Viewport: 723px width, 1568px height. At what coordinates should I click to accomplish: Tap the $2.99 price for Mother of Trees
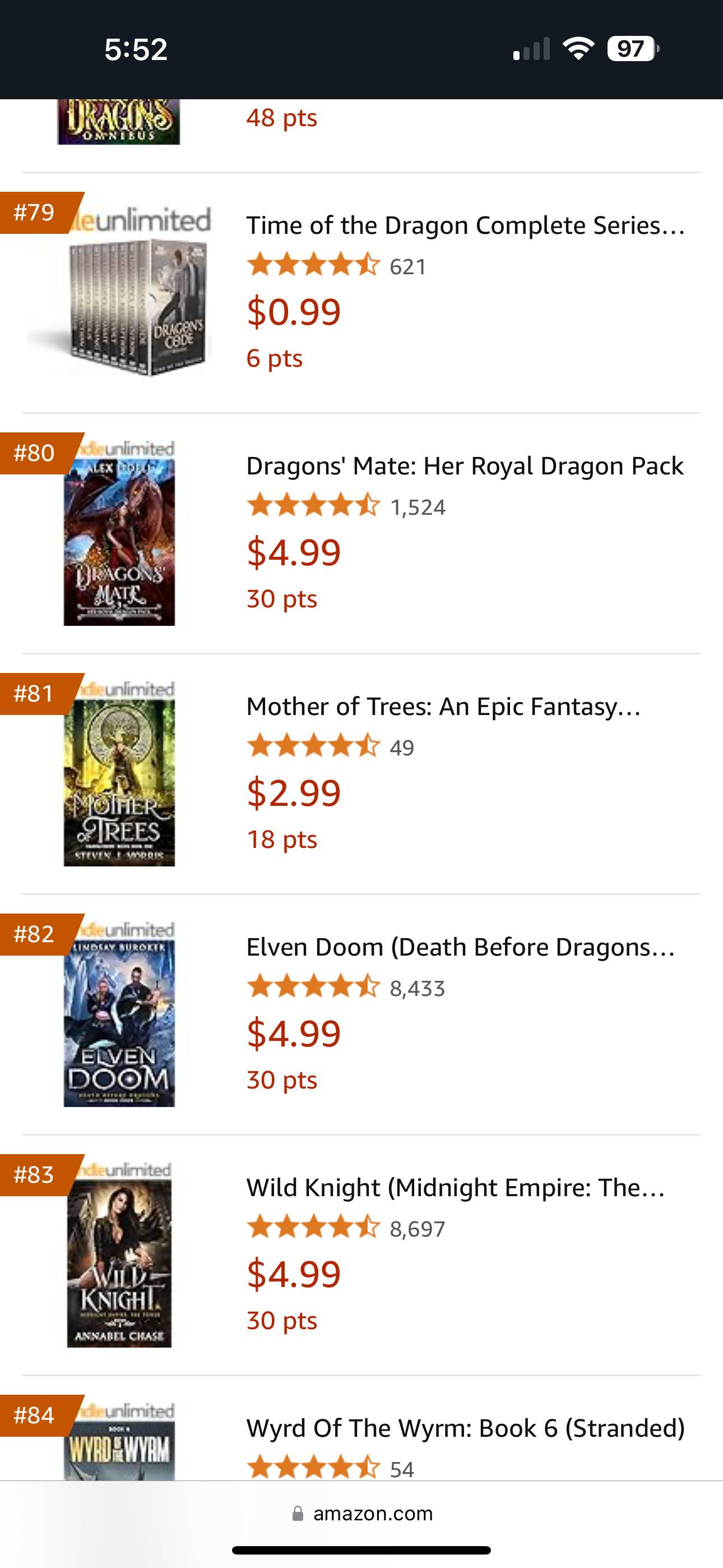(x=293, y=792)
